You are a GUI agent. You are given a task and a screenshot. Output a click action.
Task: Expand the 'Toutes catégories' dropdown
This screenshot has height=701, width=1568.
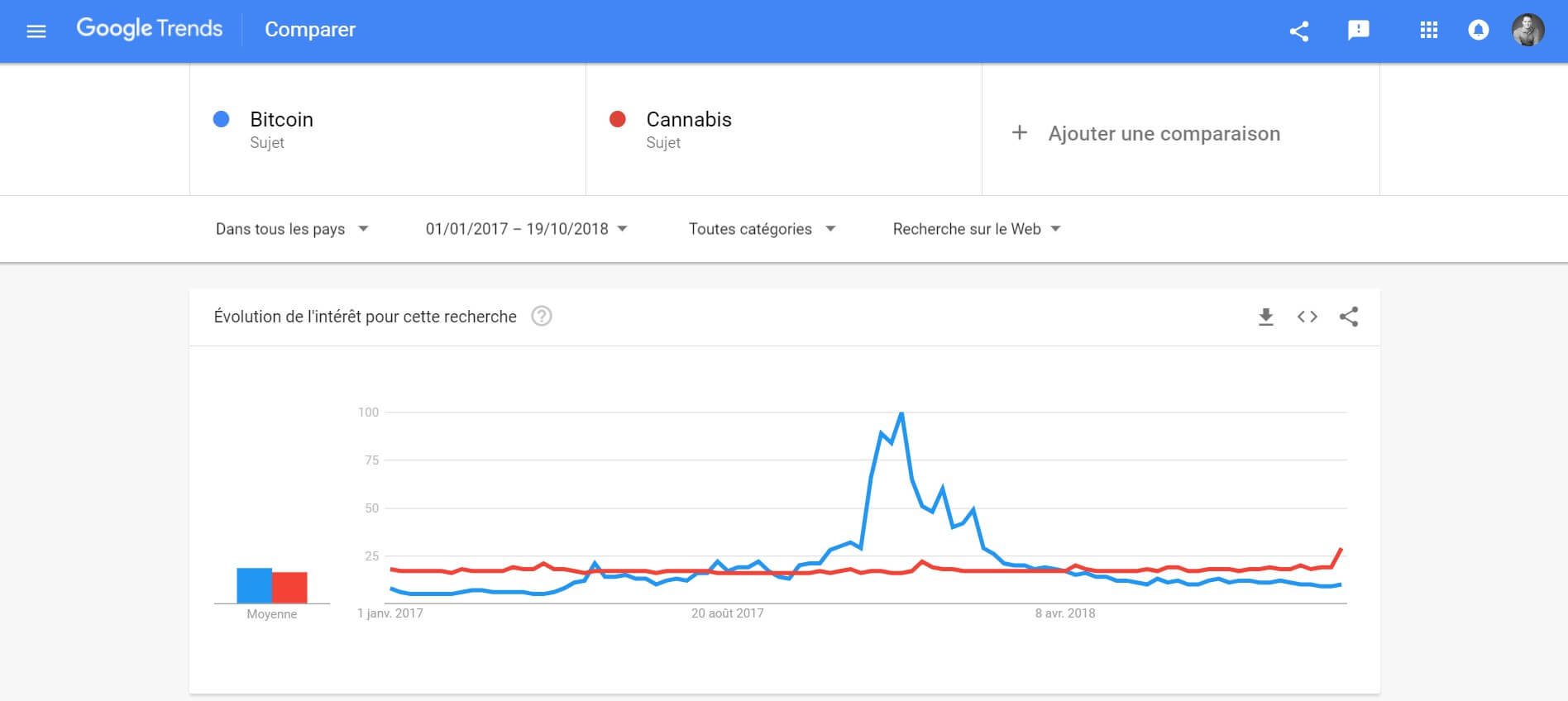[762, 229]
